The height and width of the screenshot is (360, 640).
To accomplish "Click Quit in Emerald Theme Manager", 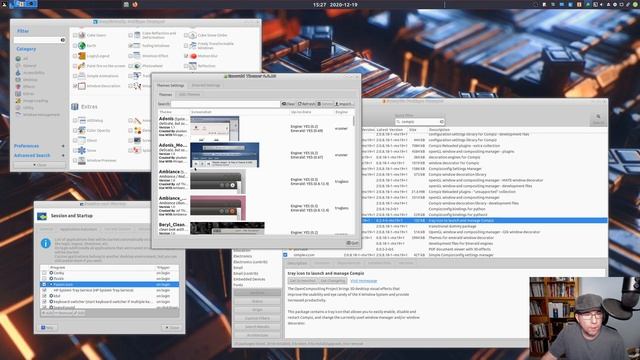I will [353, 243].
